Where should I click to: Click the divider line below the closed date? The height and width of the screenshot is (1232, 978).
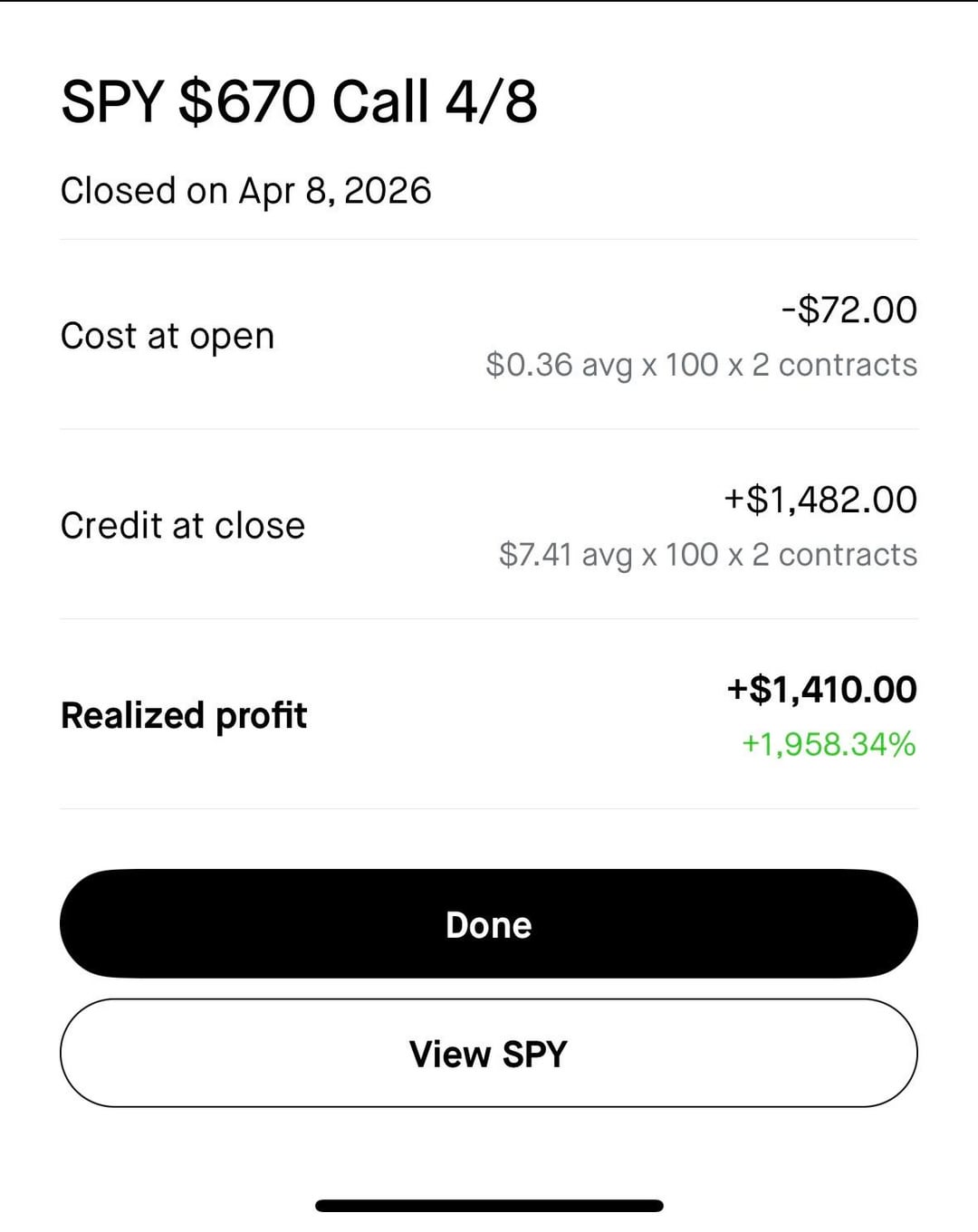point(489,240)
